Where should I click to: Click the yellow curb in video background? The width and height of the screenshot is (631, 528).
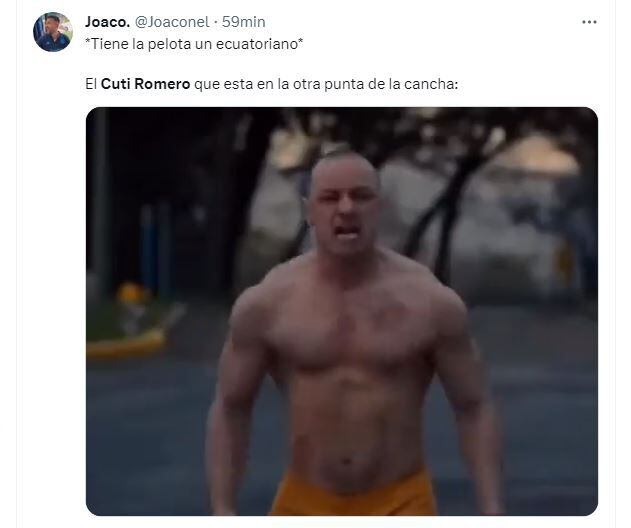tap(126, 344)
